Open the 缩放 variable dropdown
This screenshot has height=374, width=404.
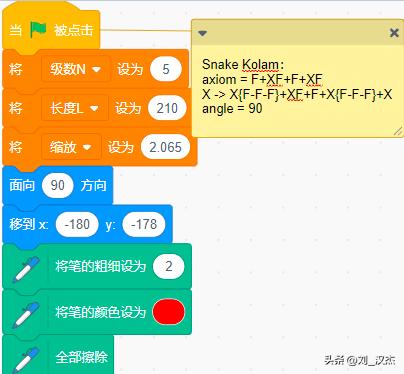[x=71, y=147]
